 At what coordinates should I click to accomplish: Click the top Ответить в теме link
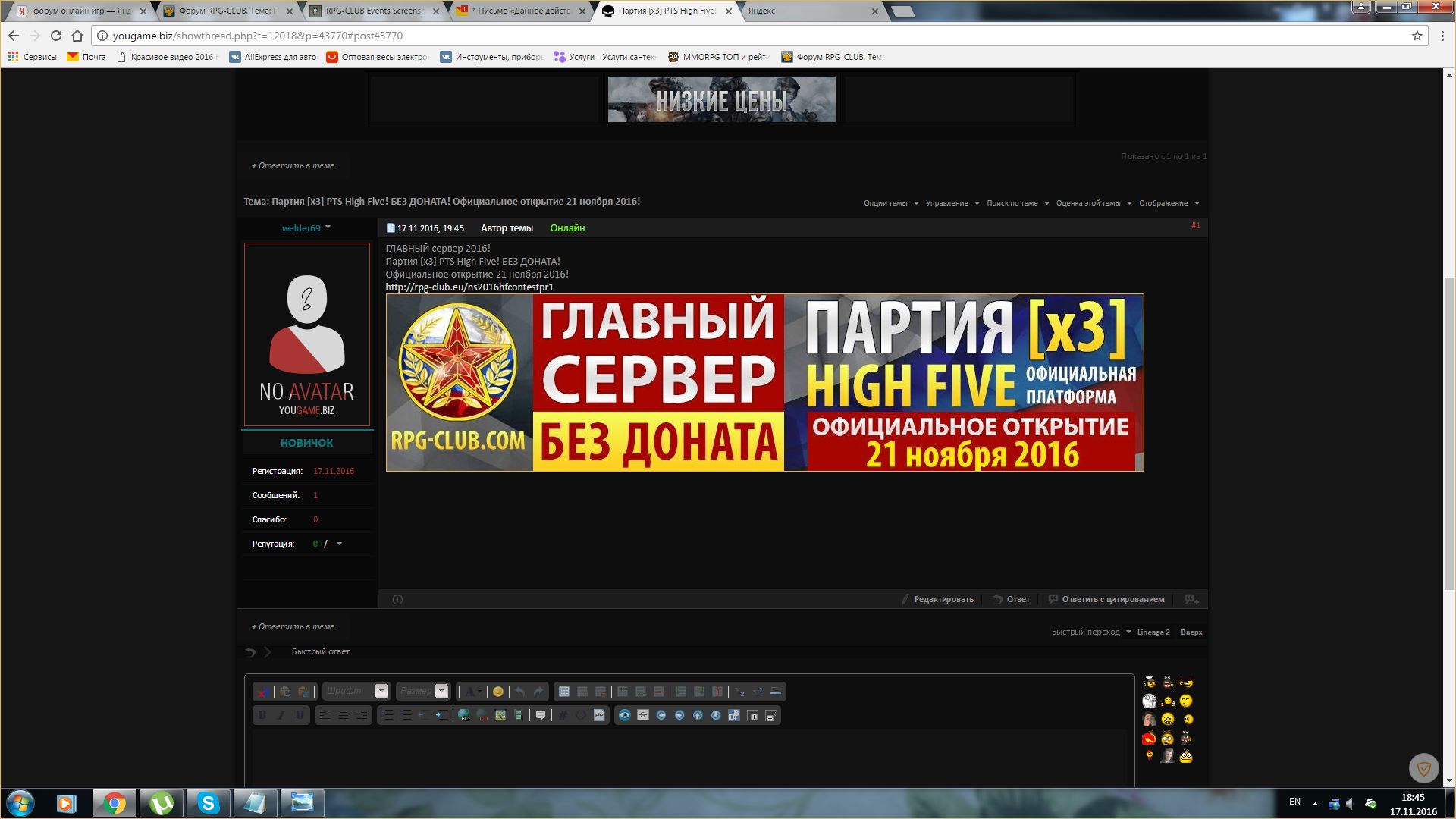(x=293, y=165)
